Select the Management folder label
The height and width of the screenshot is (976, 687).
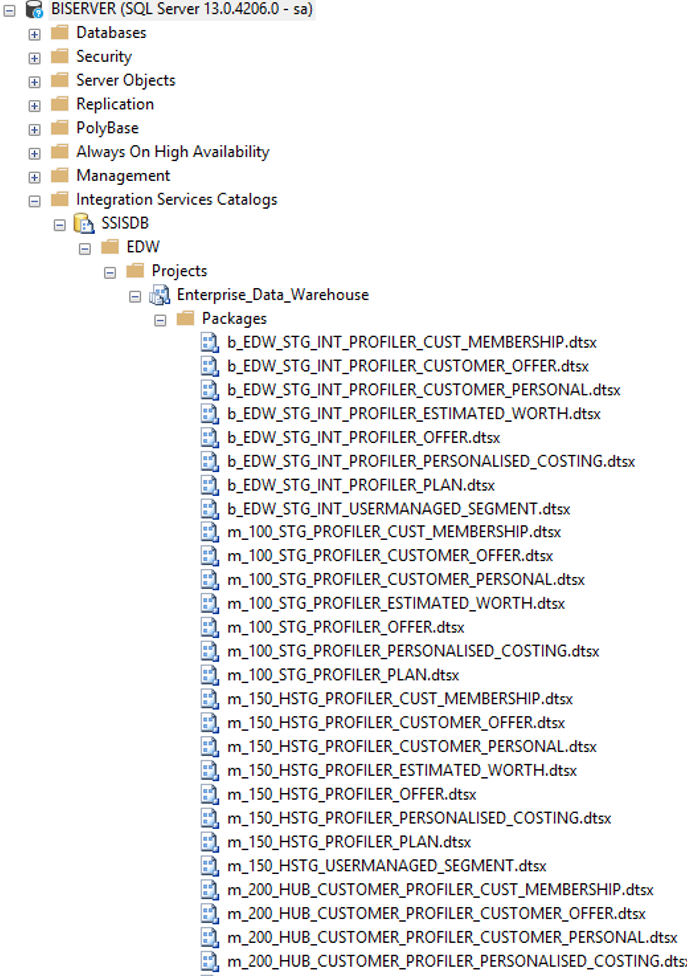click(123, 176)
